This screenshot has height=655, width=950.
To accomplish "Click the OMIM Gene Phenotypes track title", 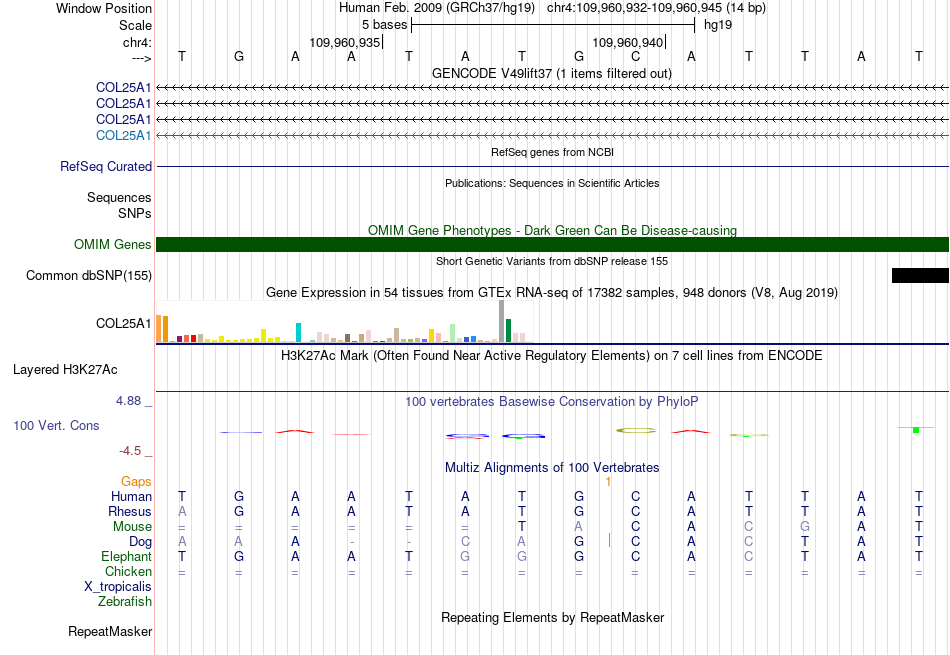I will (553, 231).
